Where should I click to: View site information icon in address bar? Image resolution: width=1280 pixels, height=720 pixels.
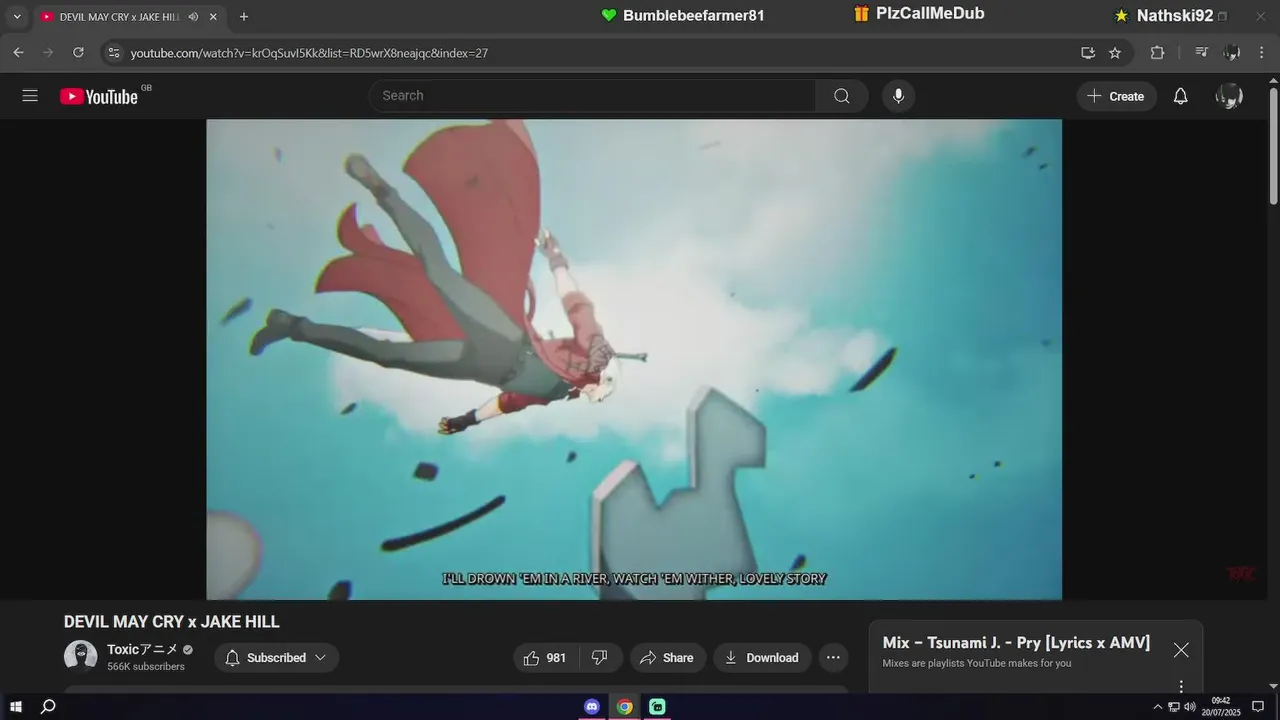tap(114, 52)
